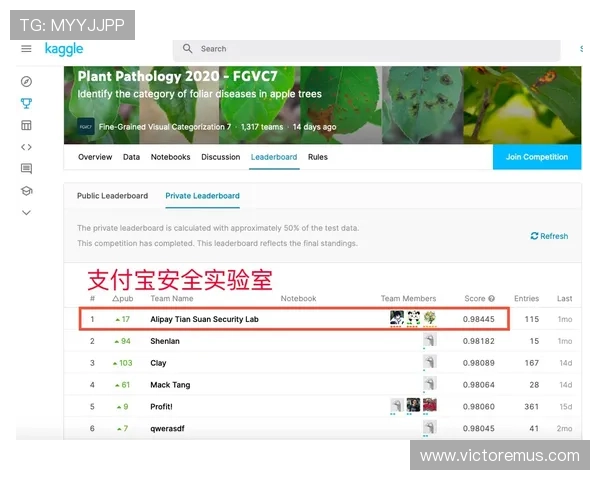Click rank change value 103
Image resolution: width=600 pixels, height=480 pixels.
126,363
